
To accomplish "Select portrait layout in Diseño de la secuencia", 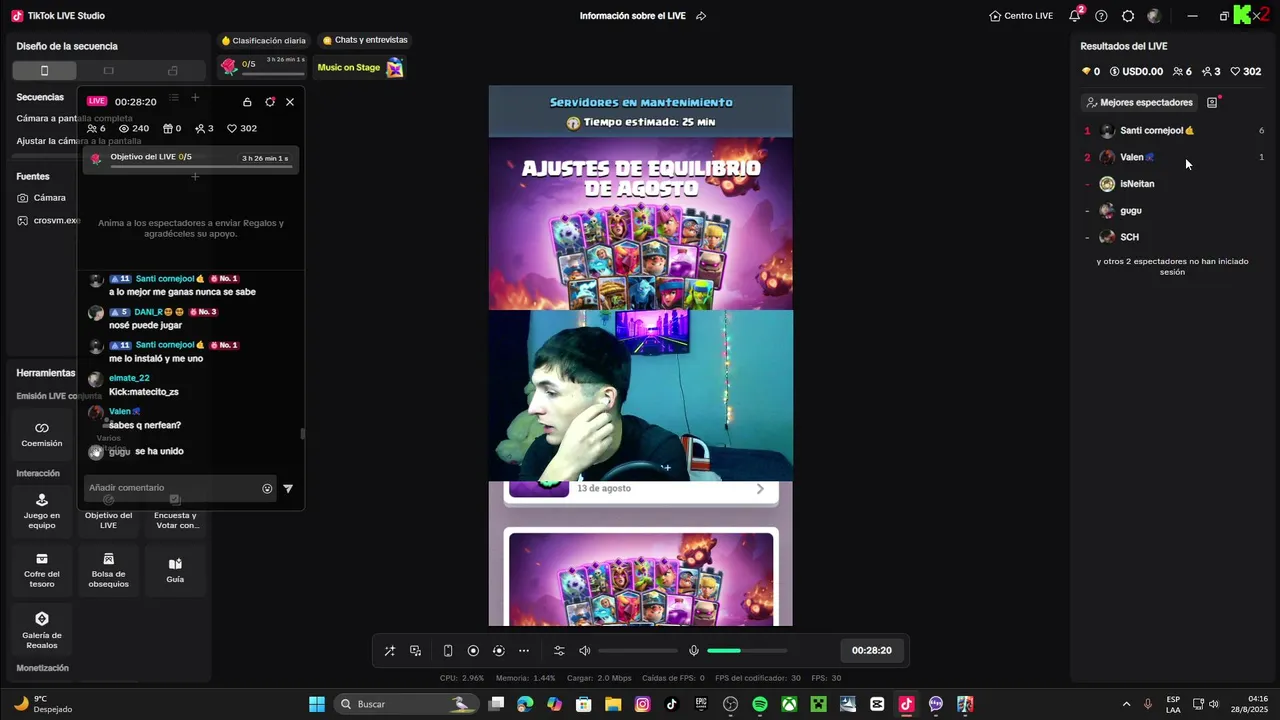I will coord(44,70).
